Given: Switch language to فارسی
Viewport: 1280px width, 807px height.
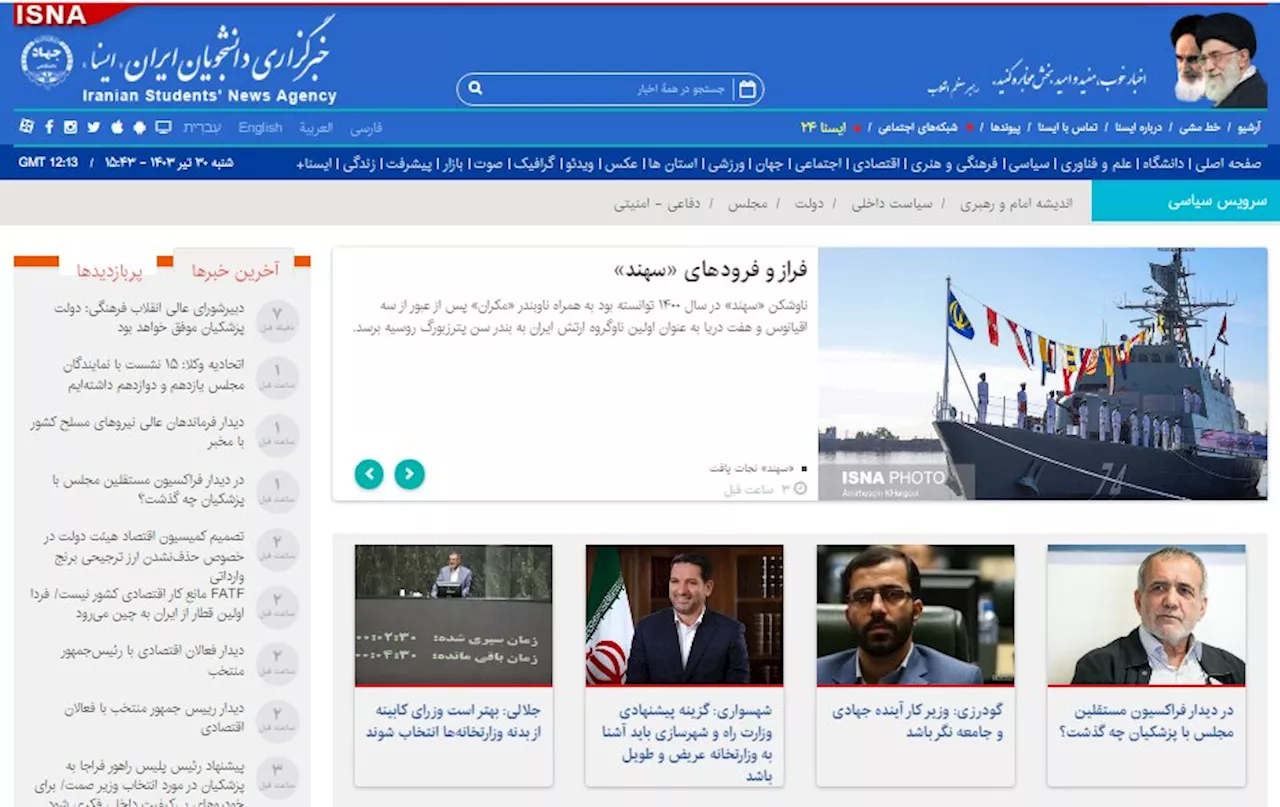Looking at the screenshot, I should click(x=366, y=128).
